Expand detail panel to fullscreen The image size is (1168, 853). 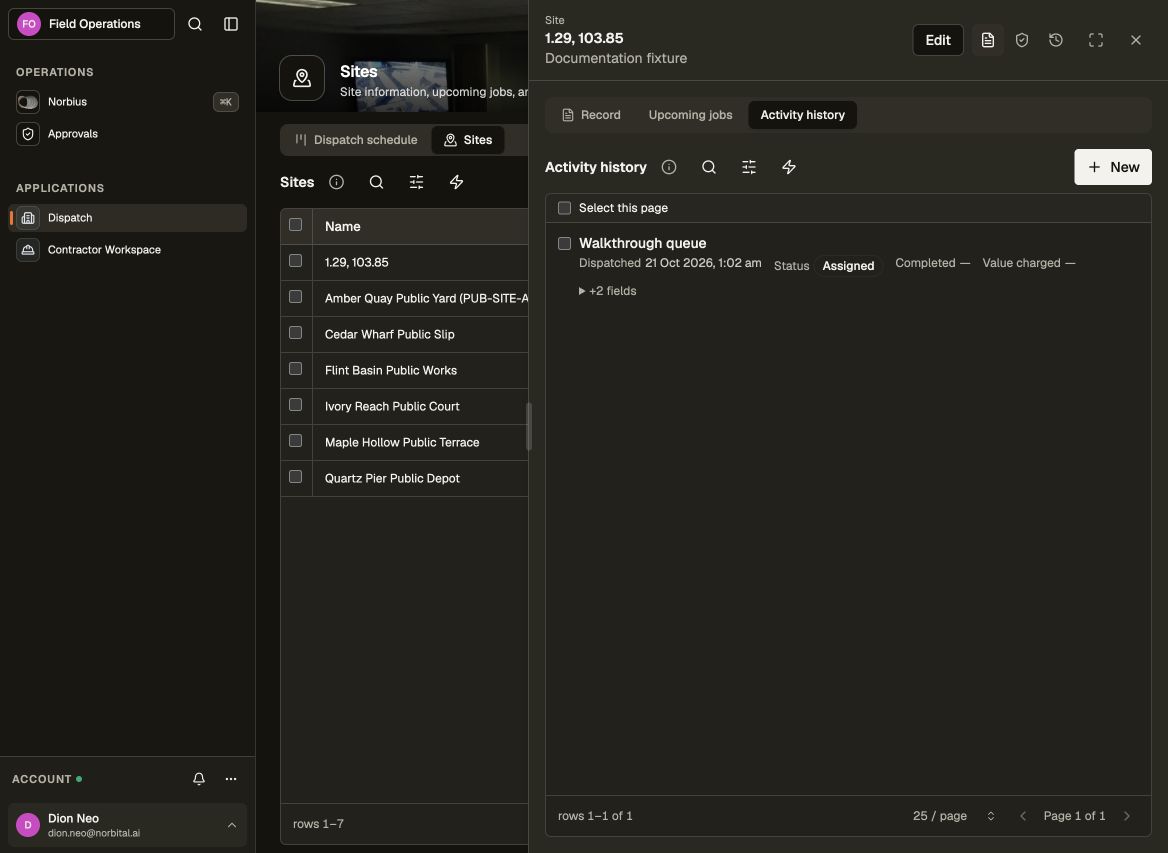coord(1096,40)
